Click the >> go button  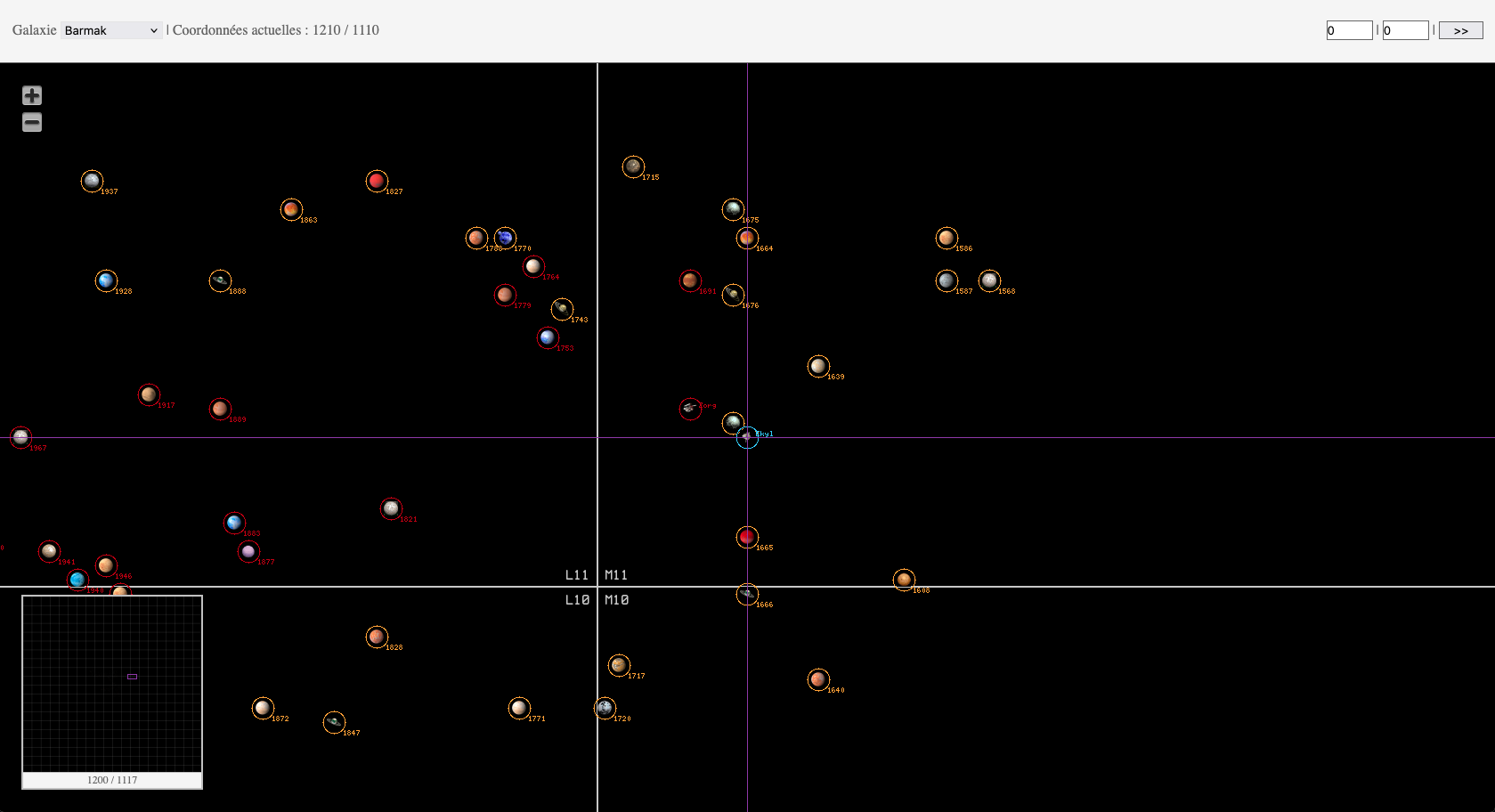(x=1460, y=30)
